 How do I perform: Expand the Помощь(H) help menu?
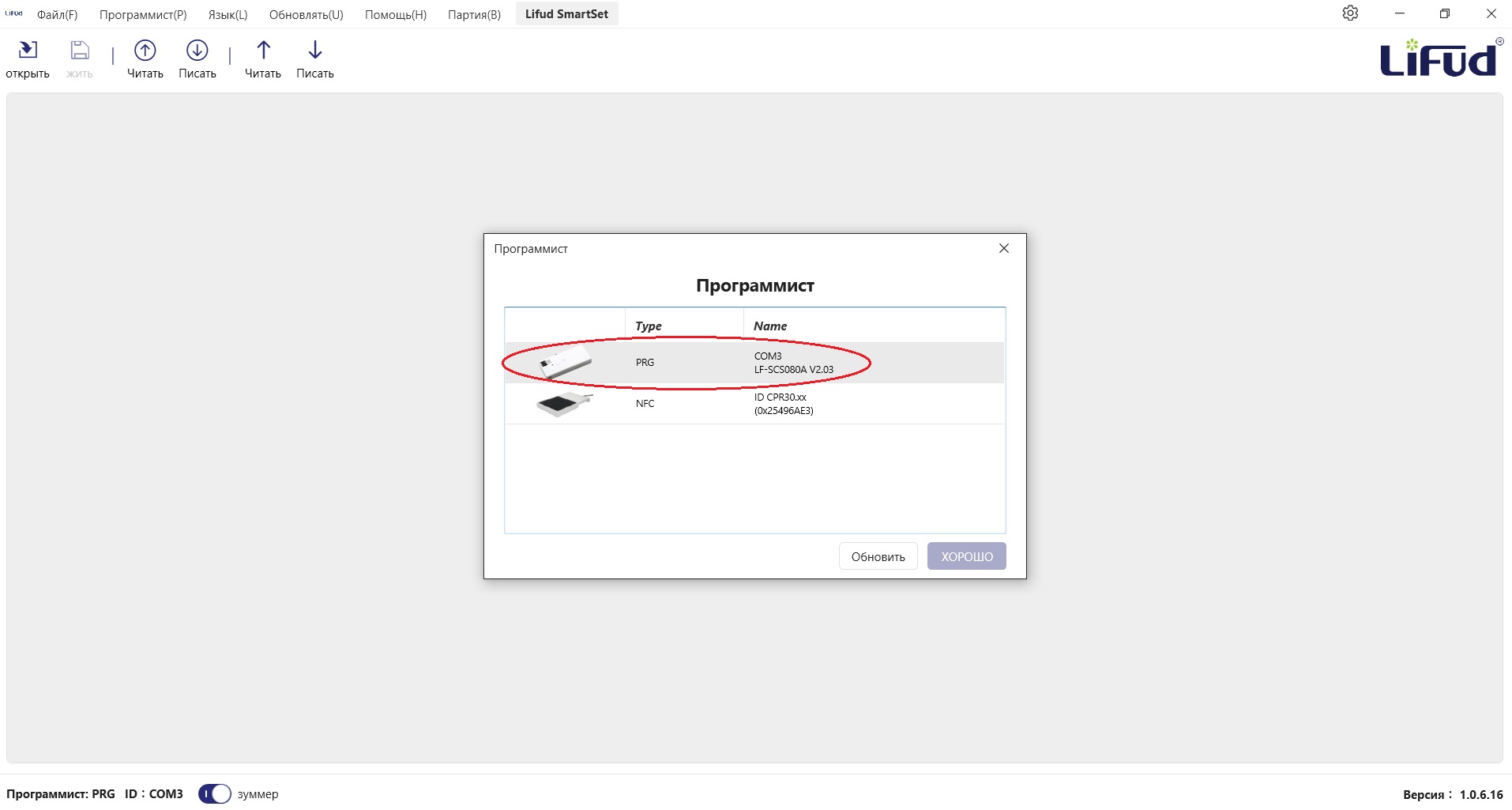[x=395, y=14]
